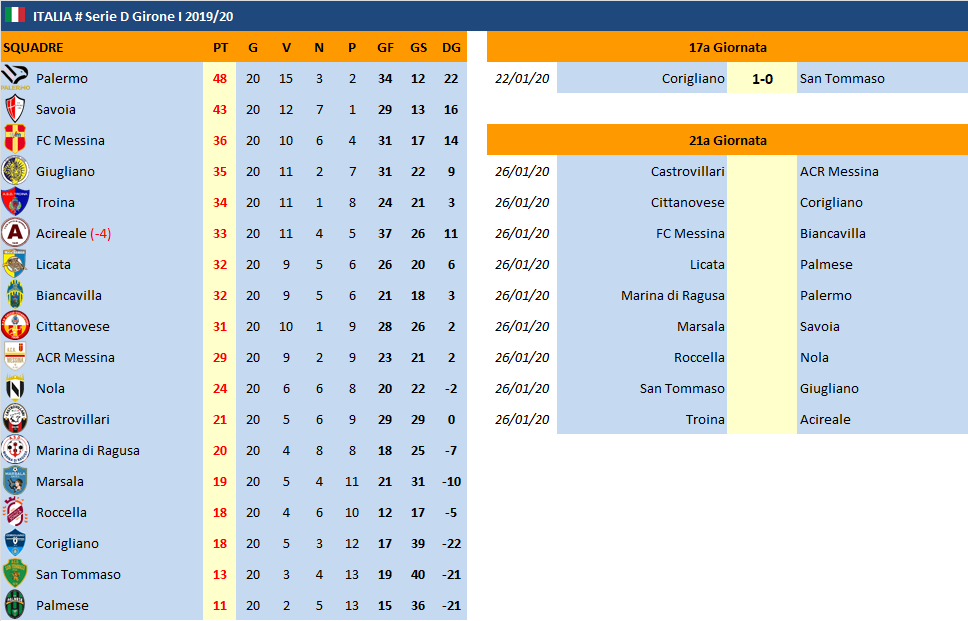Click the 1-0 score cell
This screenshot has width=968, height=621.
point(762,78)
